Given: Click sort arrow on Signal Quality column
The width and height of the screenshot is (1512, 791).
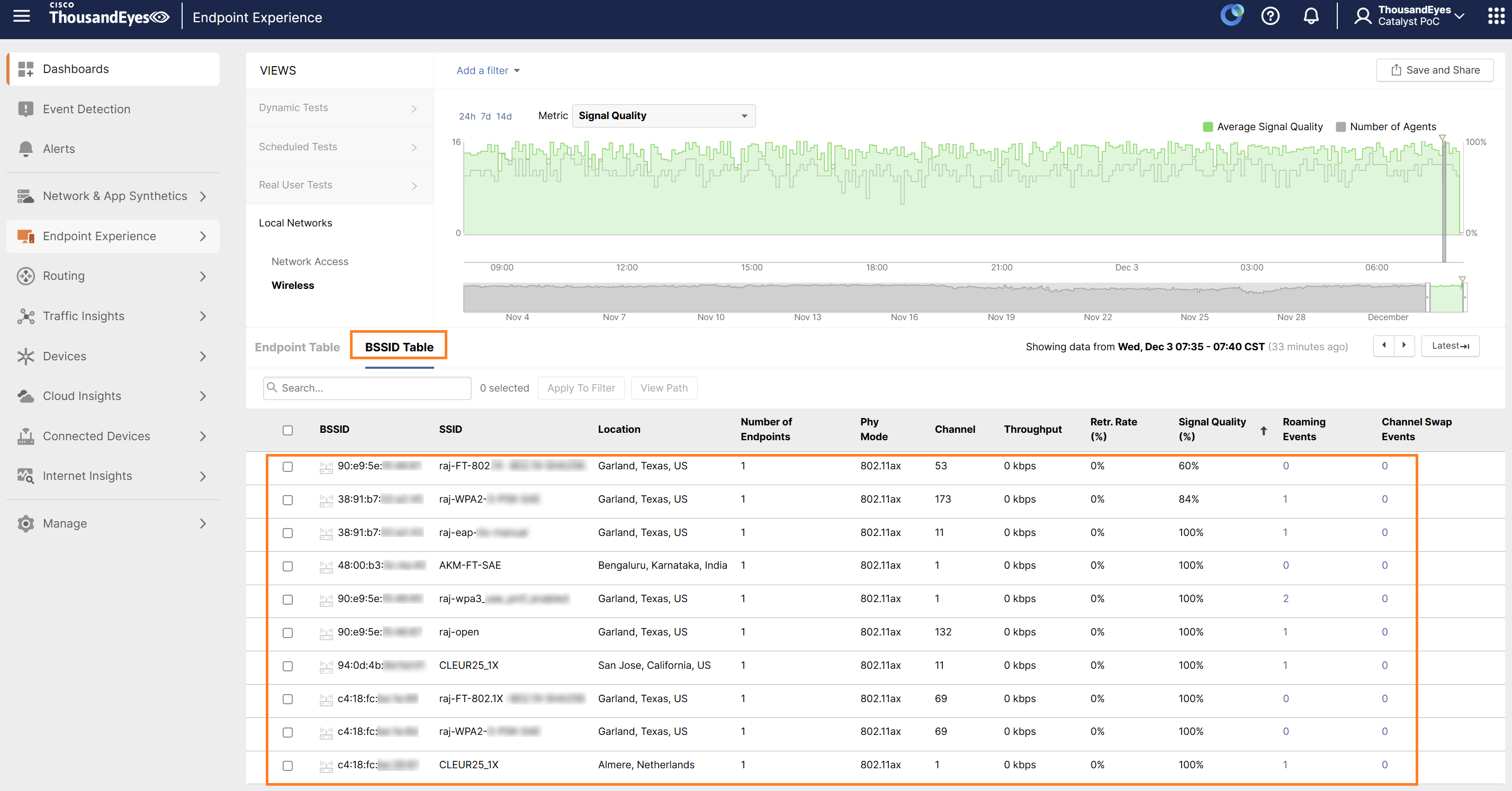Looking at the screenshot, I should (1263, 430).
